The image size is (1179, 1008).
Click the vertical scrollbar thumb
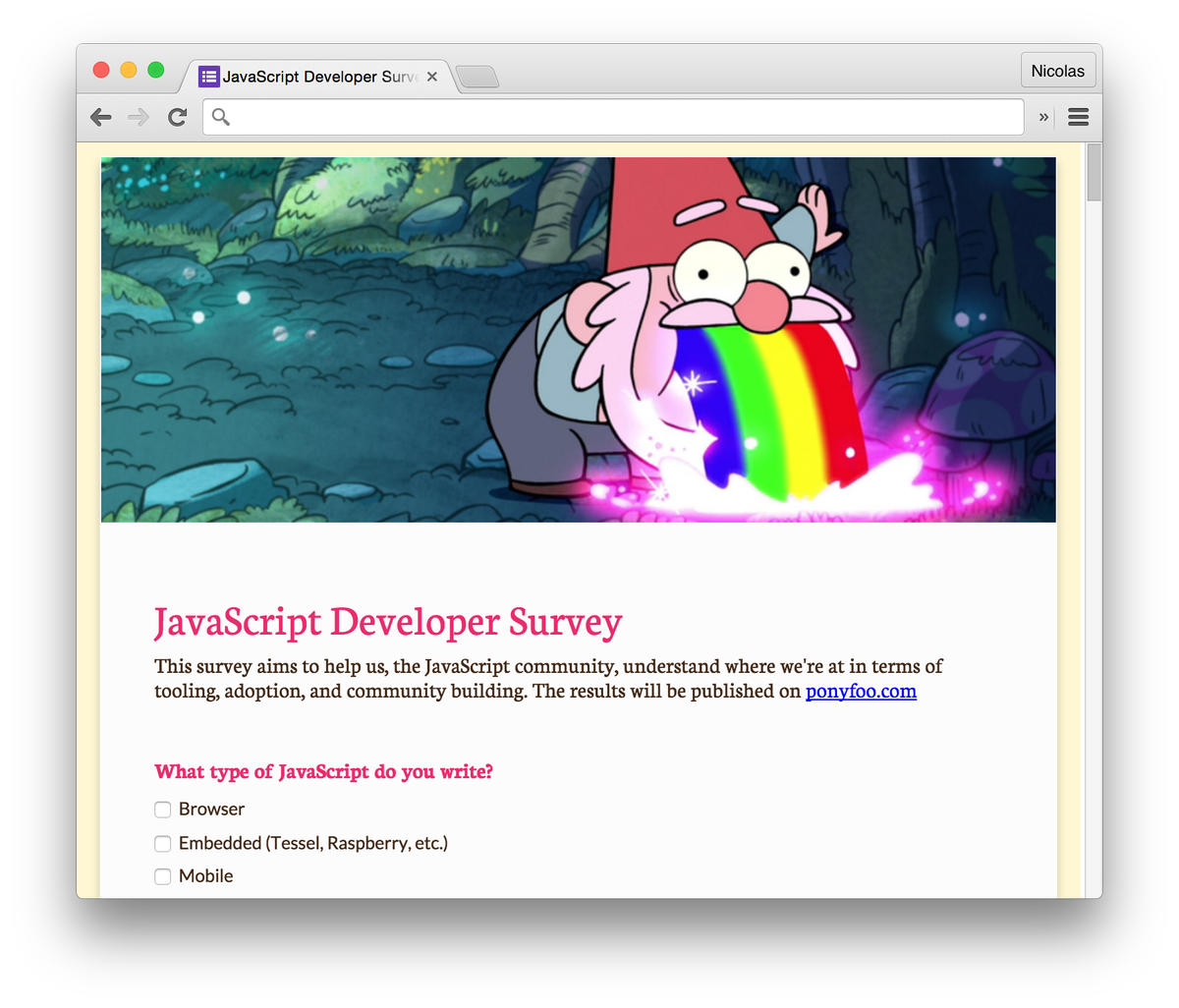1094,173
